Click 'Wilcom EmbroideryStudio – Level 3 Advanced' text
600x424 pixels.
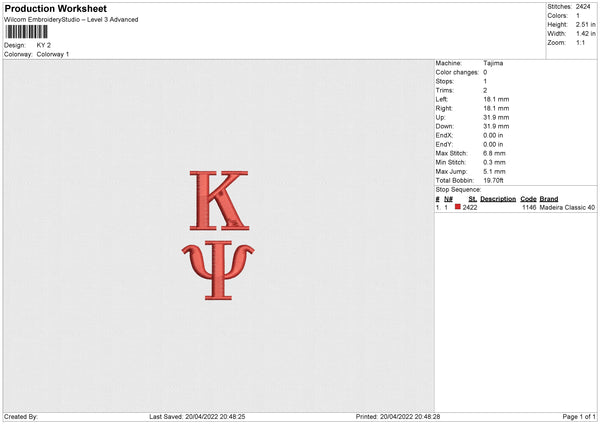[x=71, y=20]
